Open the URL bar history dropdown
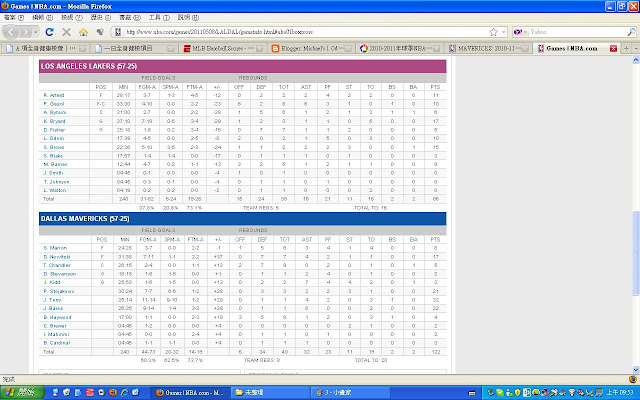Viewport: 640px width, 400px height. pyautogui.click(x=504, y=32)
